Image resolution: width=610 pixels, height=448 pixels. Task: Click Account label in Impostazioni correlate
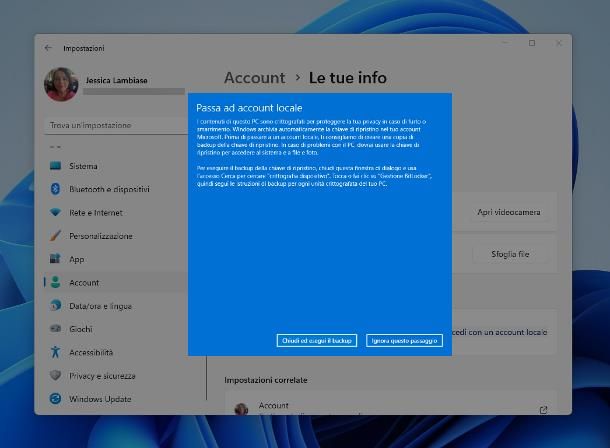[x=273, y=406]
